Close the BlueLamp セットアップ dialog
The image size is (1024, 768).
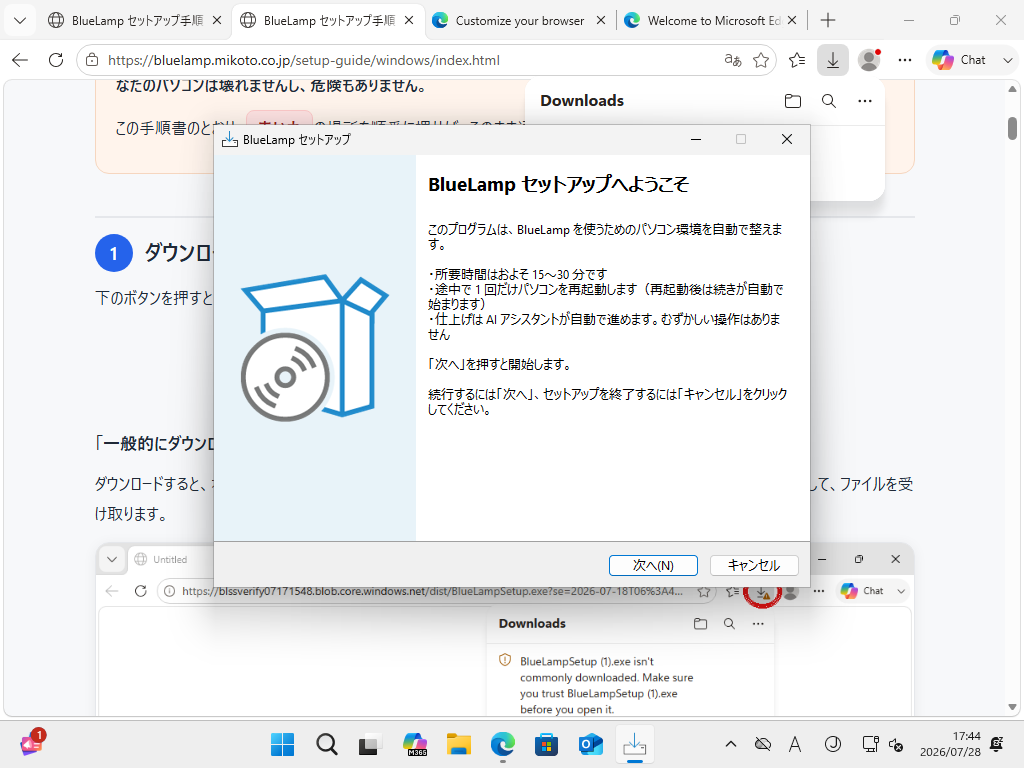(787, 139)
